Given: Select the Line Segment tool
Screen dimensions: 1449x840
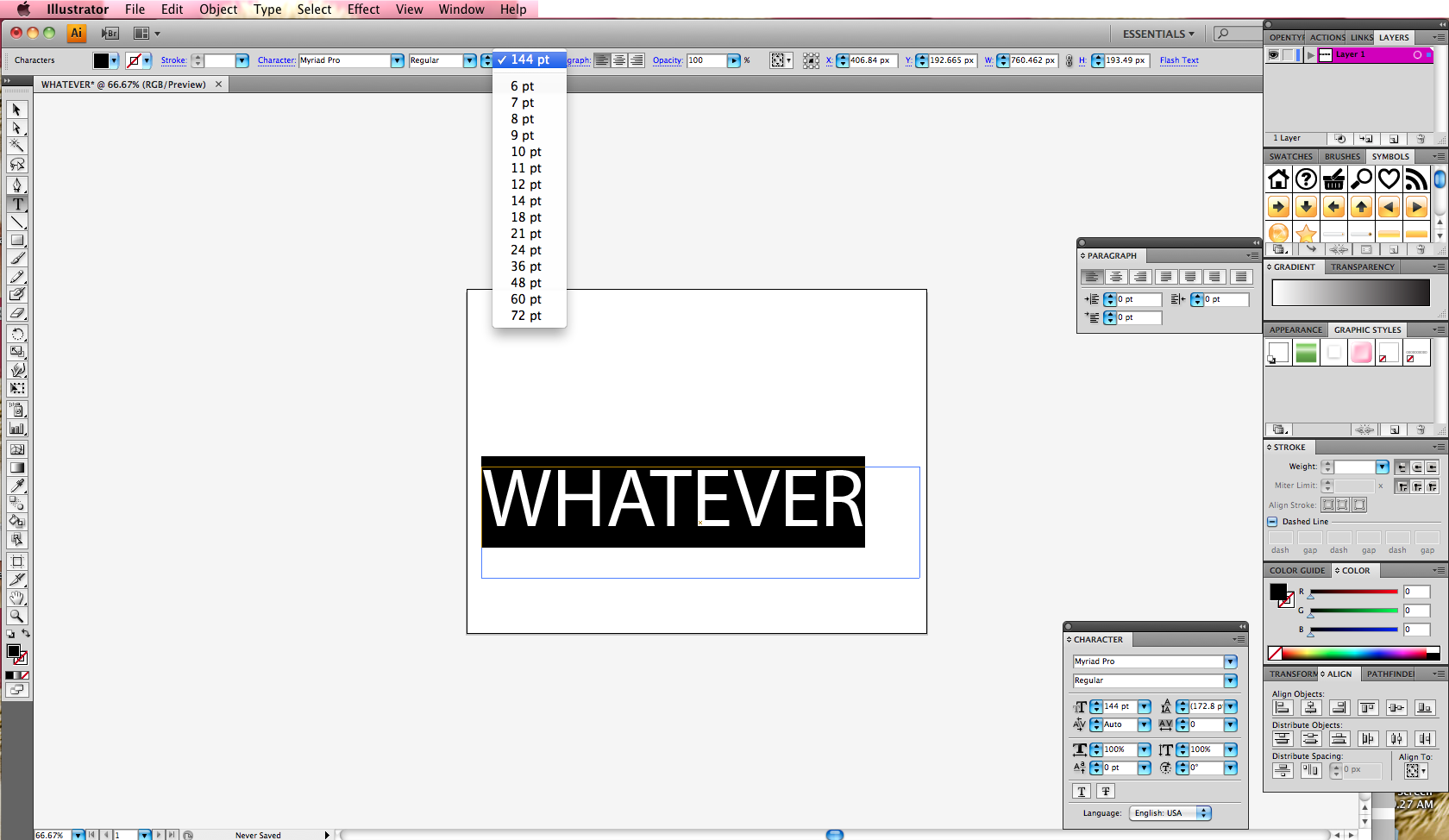Looking at the screenshot, I should (x=16, y=222).
